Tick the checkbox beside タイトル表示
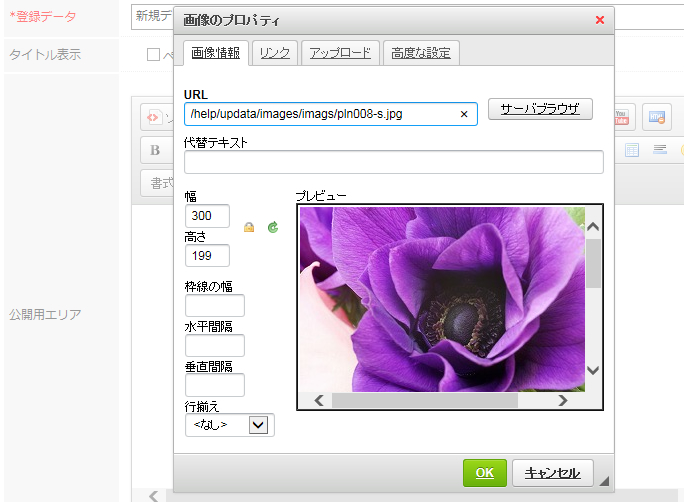 (154, 55)
